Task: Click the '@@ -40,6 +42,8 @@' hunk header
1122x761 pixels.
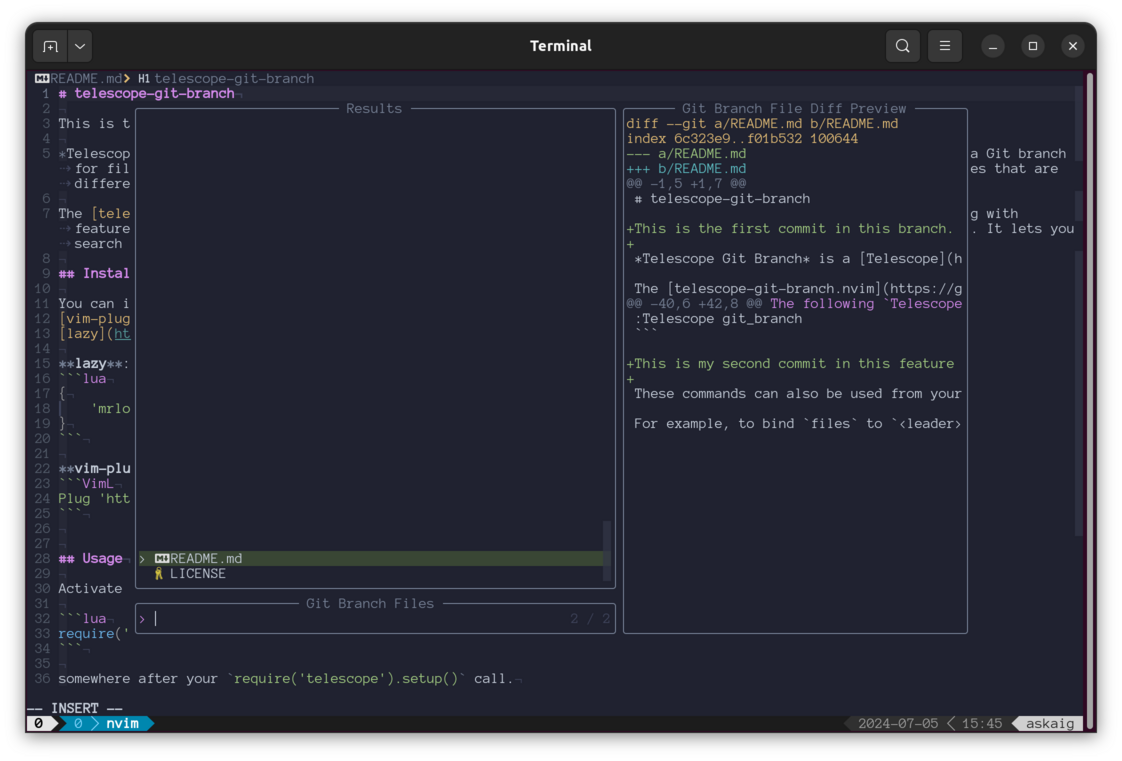Action: (694, 304)
